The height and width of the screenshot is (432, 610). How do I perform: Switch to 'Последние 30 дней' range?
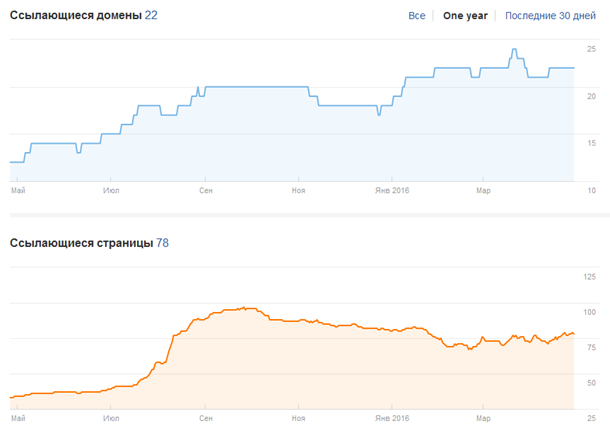tap(550, 16)
